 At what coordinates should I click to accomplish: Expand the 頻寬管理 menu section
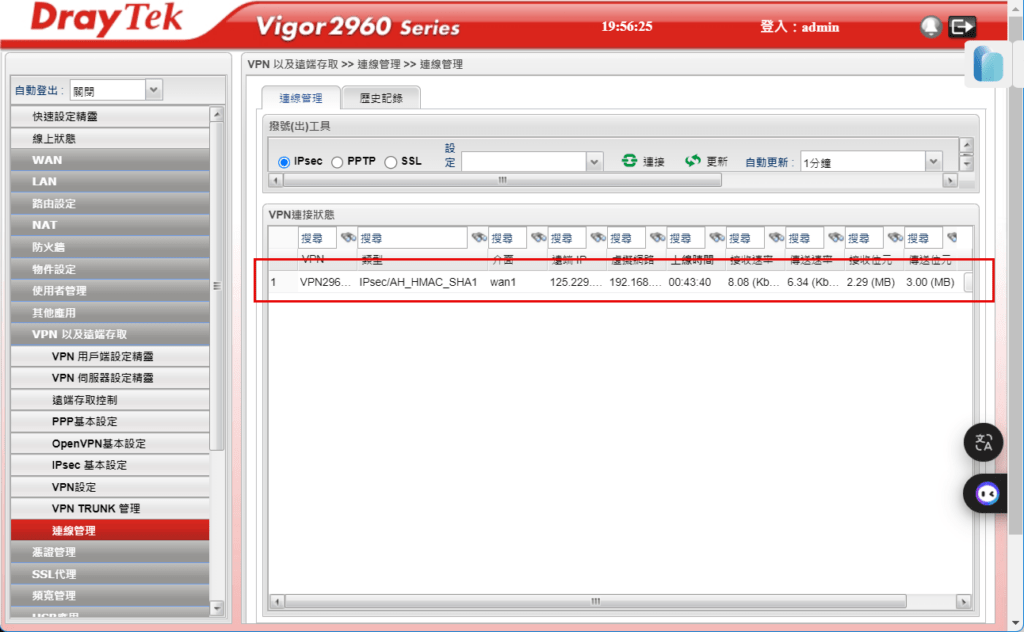[110, 595]
